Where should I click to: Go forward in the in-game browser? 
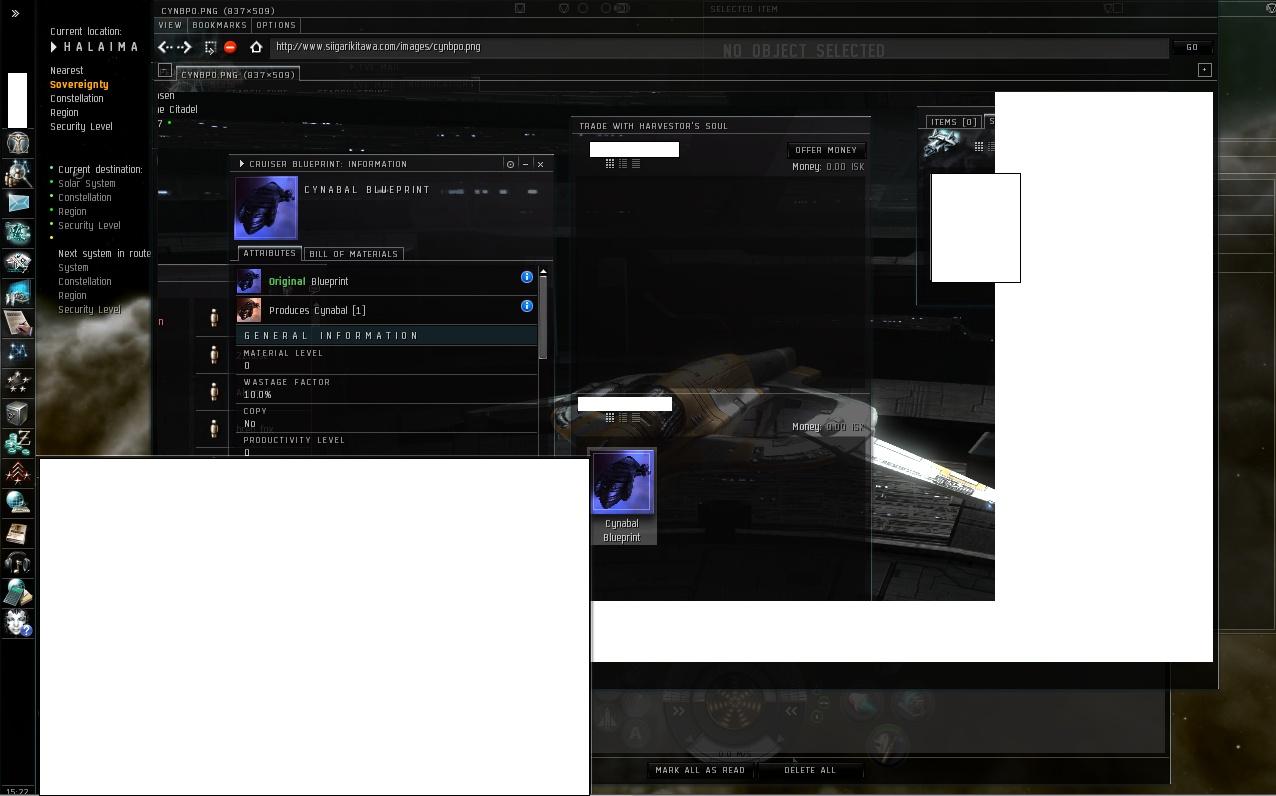pyautogui.click(x=185, y=47)
